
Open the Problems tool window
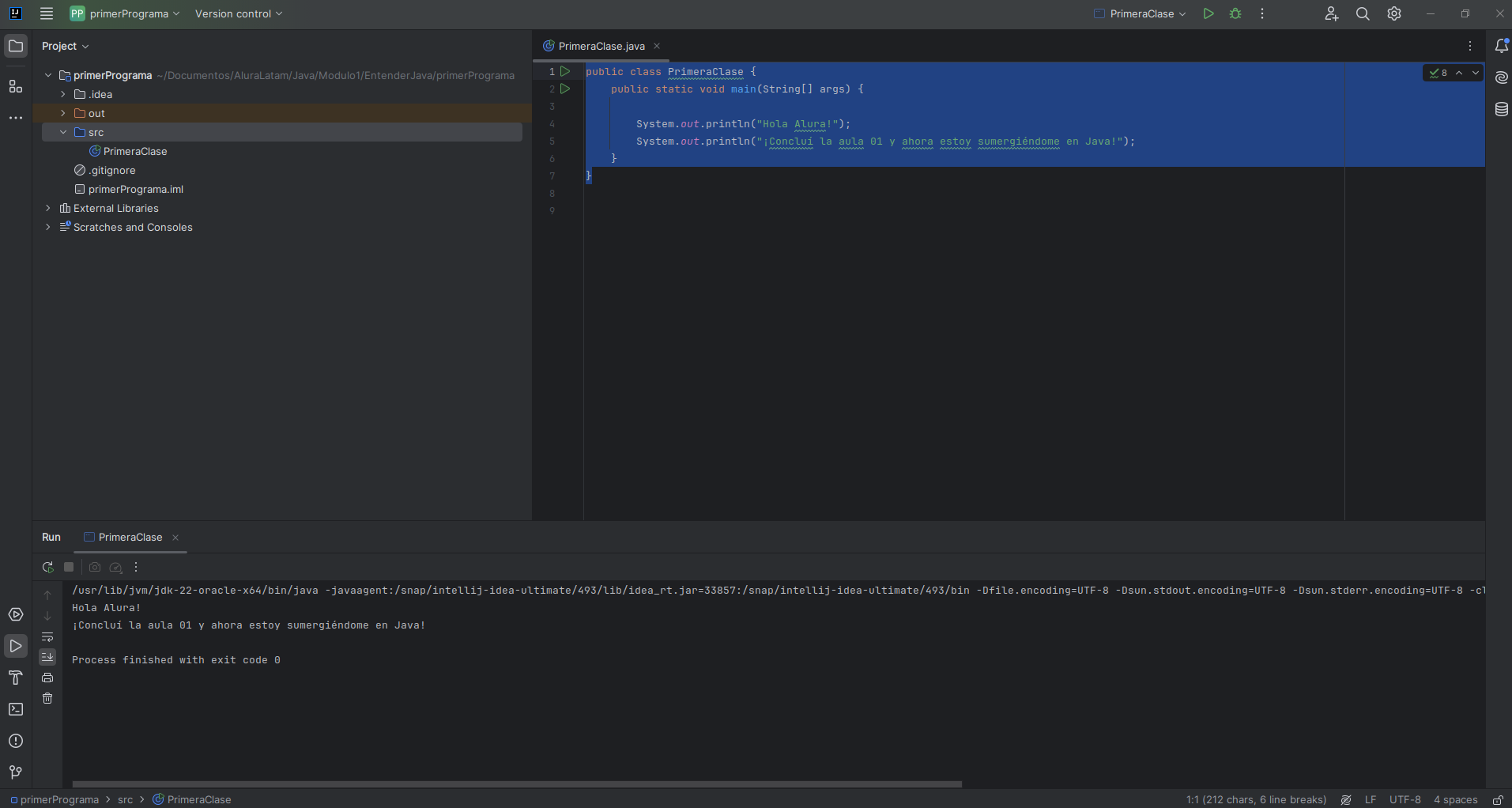(x=16, y=741)
